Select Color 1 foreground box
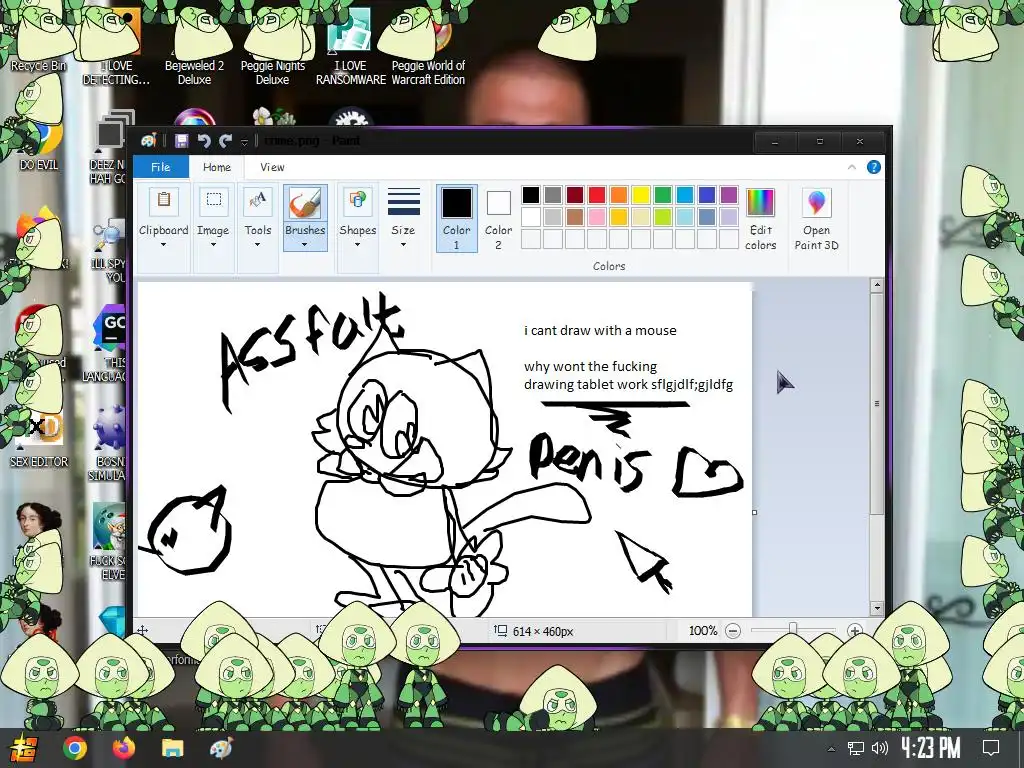The image size is (1024, 768). coord(456,218)
